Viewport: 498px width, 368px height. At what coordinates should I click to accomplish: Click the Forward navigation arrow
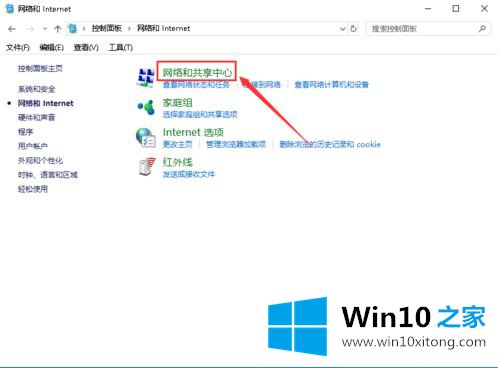[x=30, y=29]
